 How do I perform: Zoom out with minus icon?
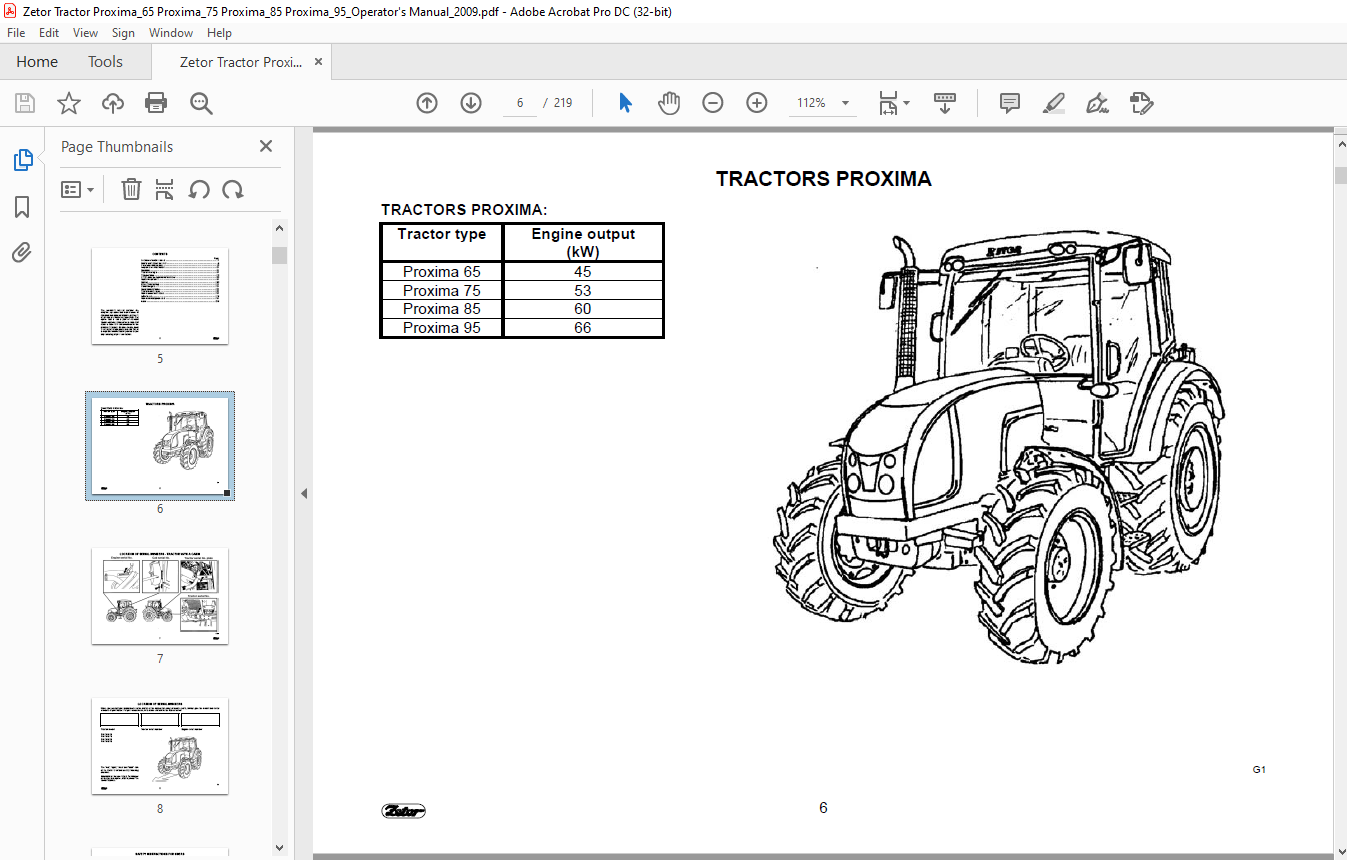point(713,103)
